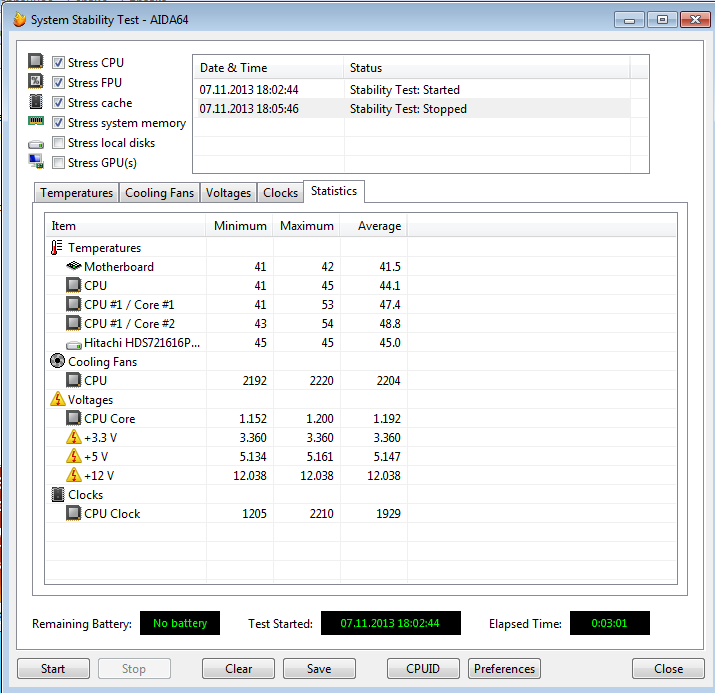
Task: Open the CPUID panel
Action: 423,668
